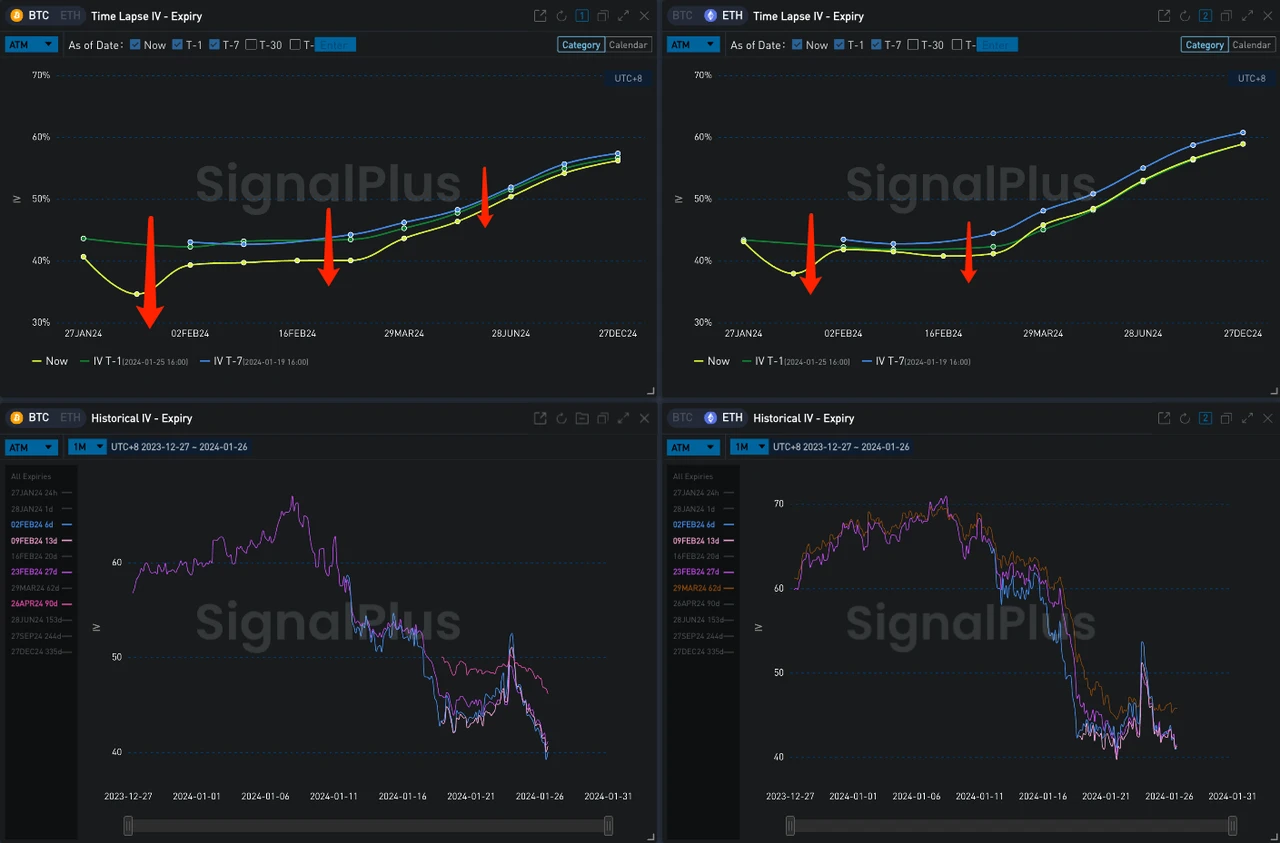Click the pop-out icon on ETH Historical IV panel
The width and height of the screenshot is (1280, 843).
click(1163, 418)
